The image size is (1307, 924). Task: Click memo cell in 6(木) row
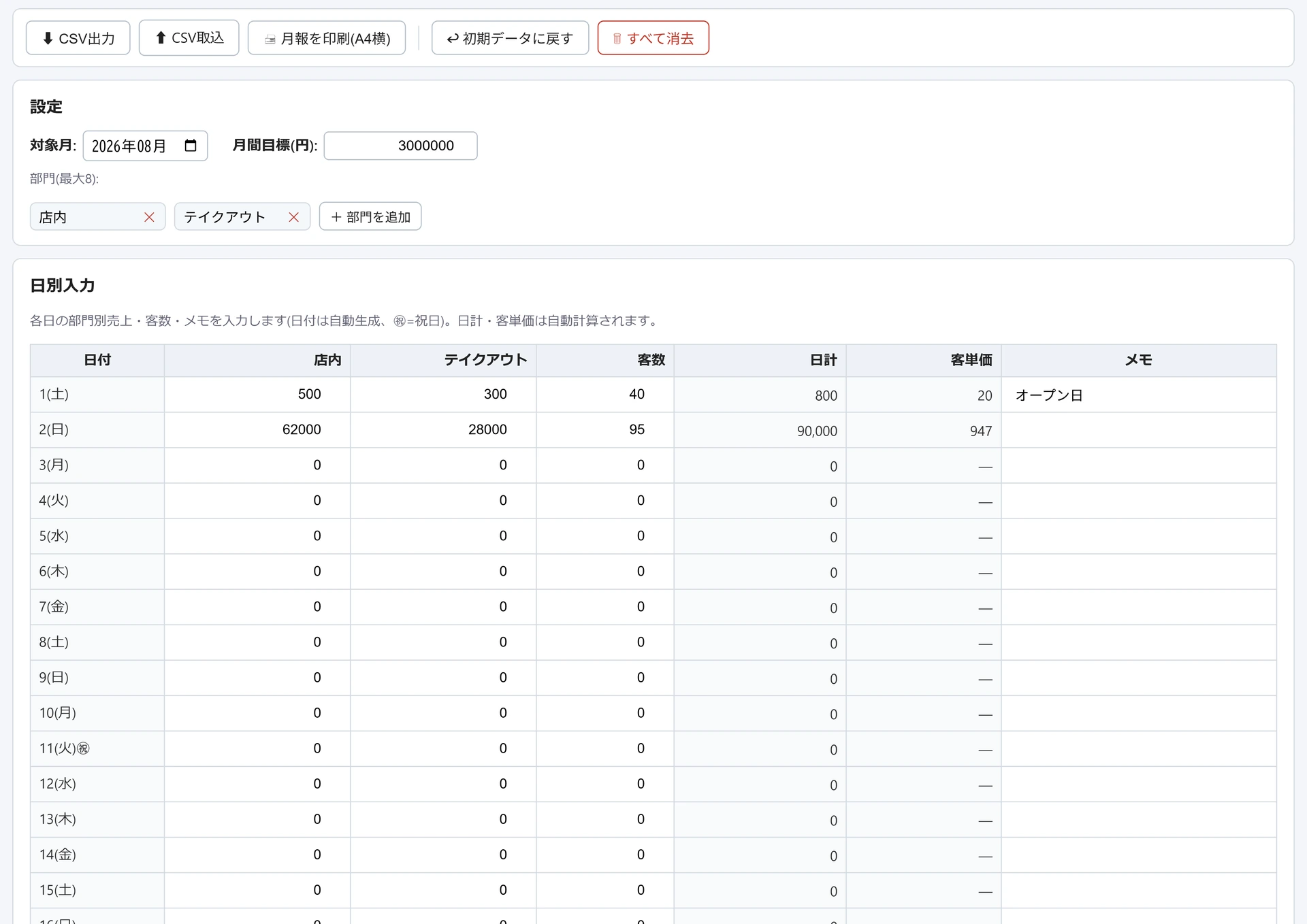point(1139,572)
